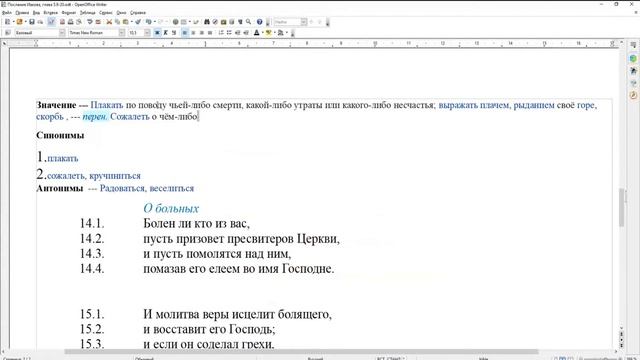Toggle Bold formatting
640x360 pixels.
(x=157, y=33)
